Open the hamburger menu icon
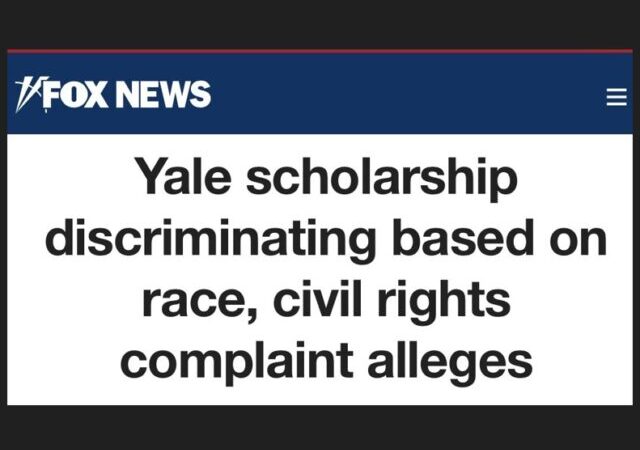This screenshot has height=450, width=640. pos(616,97)
